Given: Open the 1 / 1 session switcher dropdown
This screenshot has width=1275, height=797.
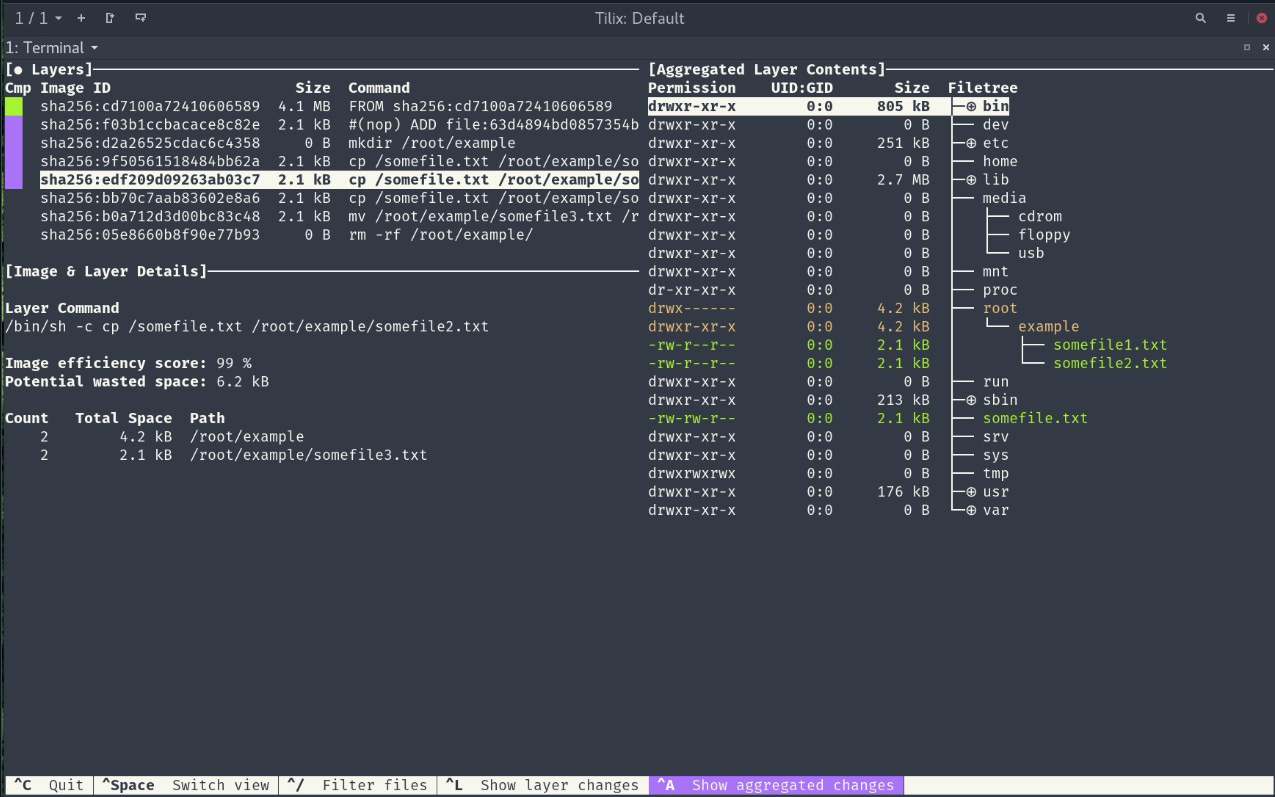Looking at the screenshot, I should pyautogui.click(x=38, y=18).
